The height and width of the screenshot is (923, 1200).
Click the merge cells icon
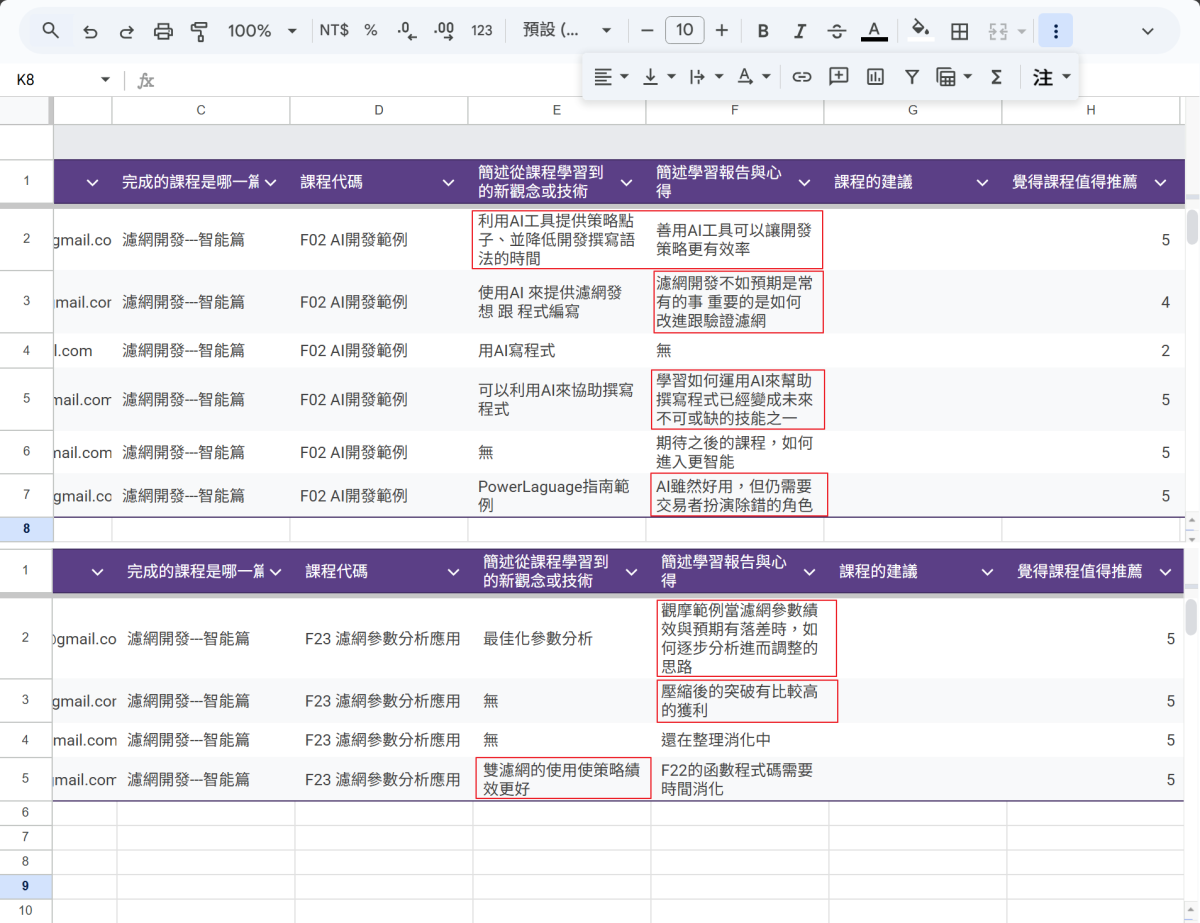(x=997, y=31)
